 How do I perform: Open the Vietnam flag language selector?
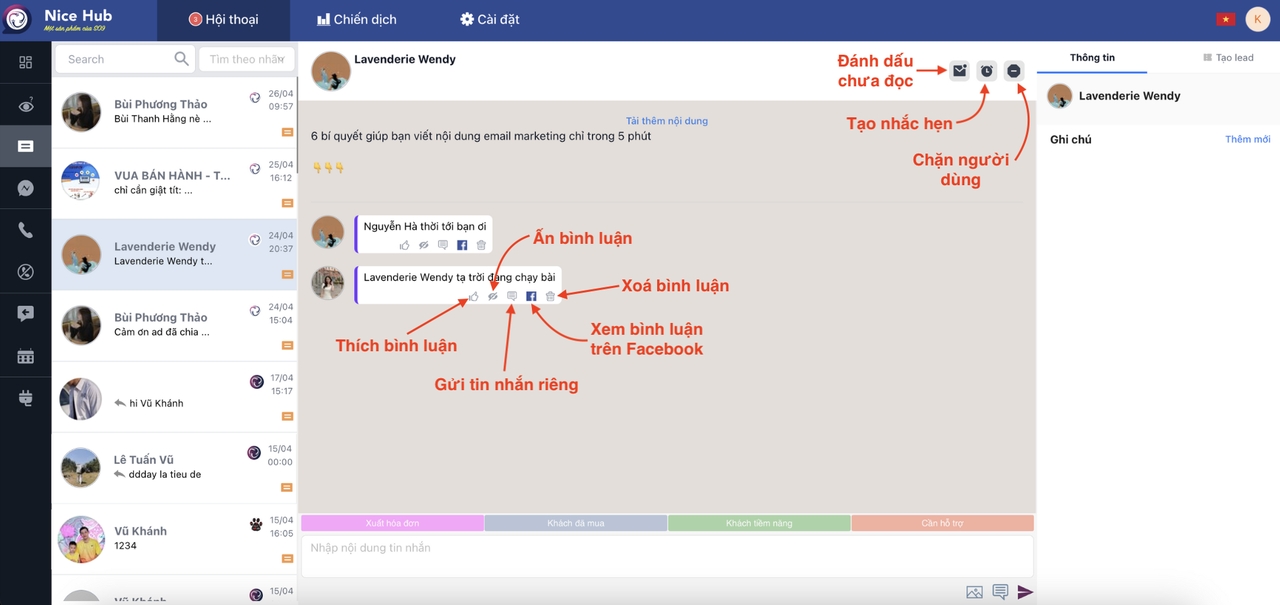click(x=1225, y=20)
